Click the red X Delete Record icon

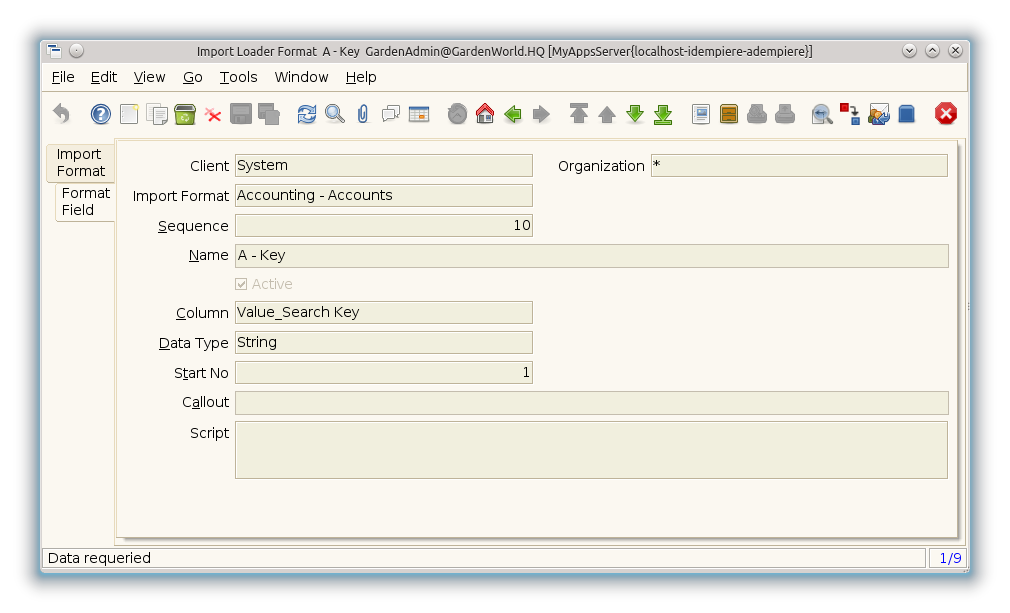pyautogui.click(x=213, y=115)
